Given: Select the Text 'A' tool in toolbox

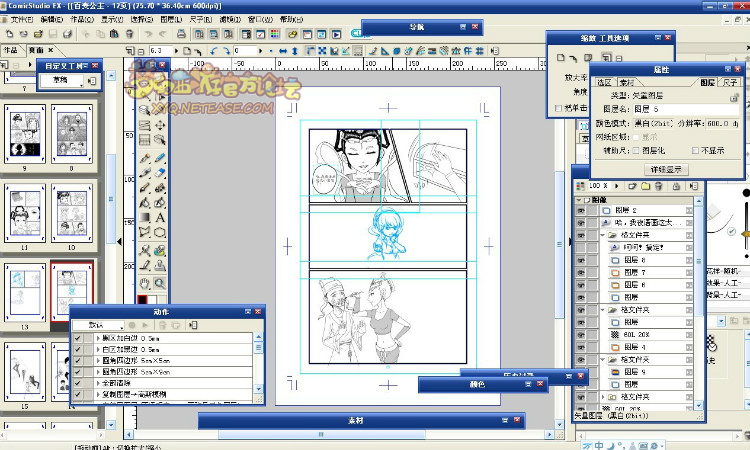Looking at the screenshot, I should point(160,217).
